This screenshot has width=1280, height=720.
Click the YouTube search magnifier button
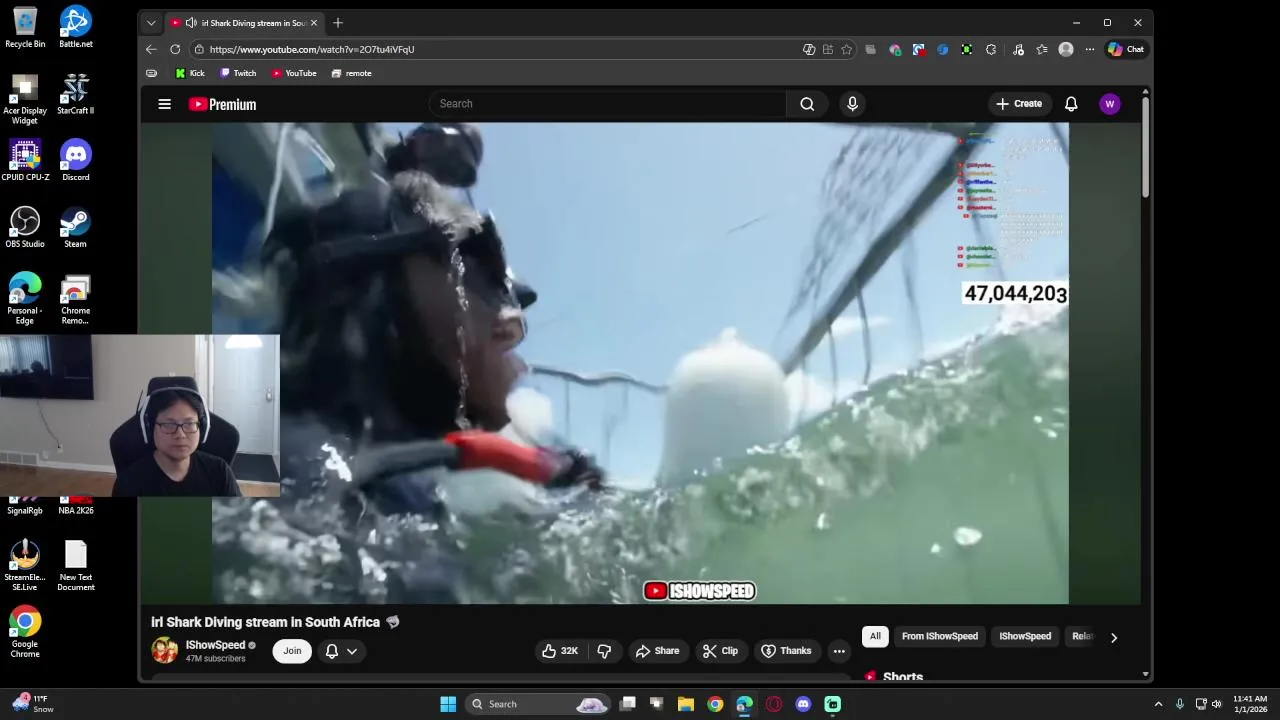pyautogui.click(x=807, y=104)
